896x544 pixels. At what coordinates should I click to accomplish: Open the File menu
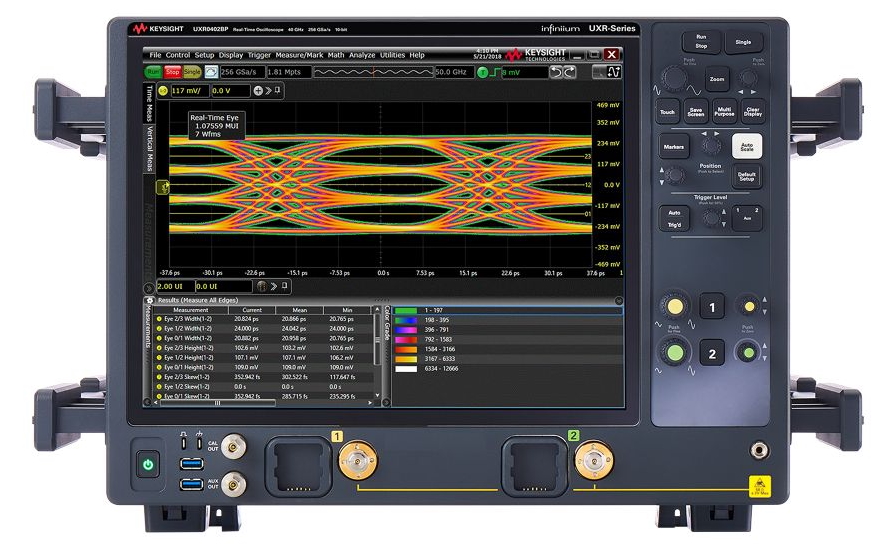coord(155,55)
